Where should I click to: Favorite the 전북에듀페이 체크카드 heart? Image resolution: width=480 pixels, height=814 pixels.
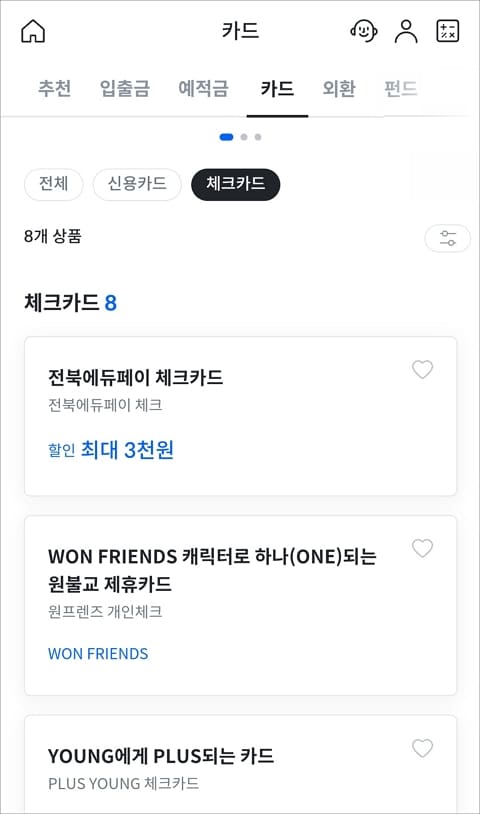[x=422, y=370]
